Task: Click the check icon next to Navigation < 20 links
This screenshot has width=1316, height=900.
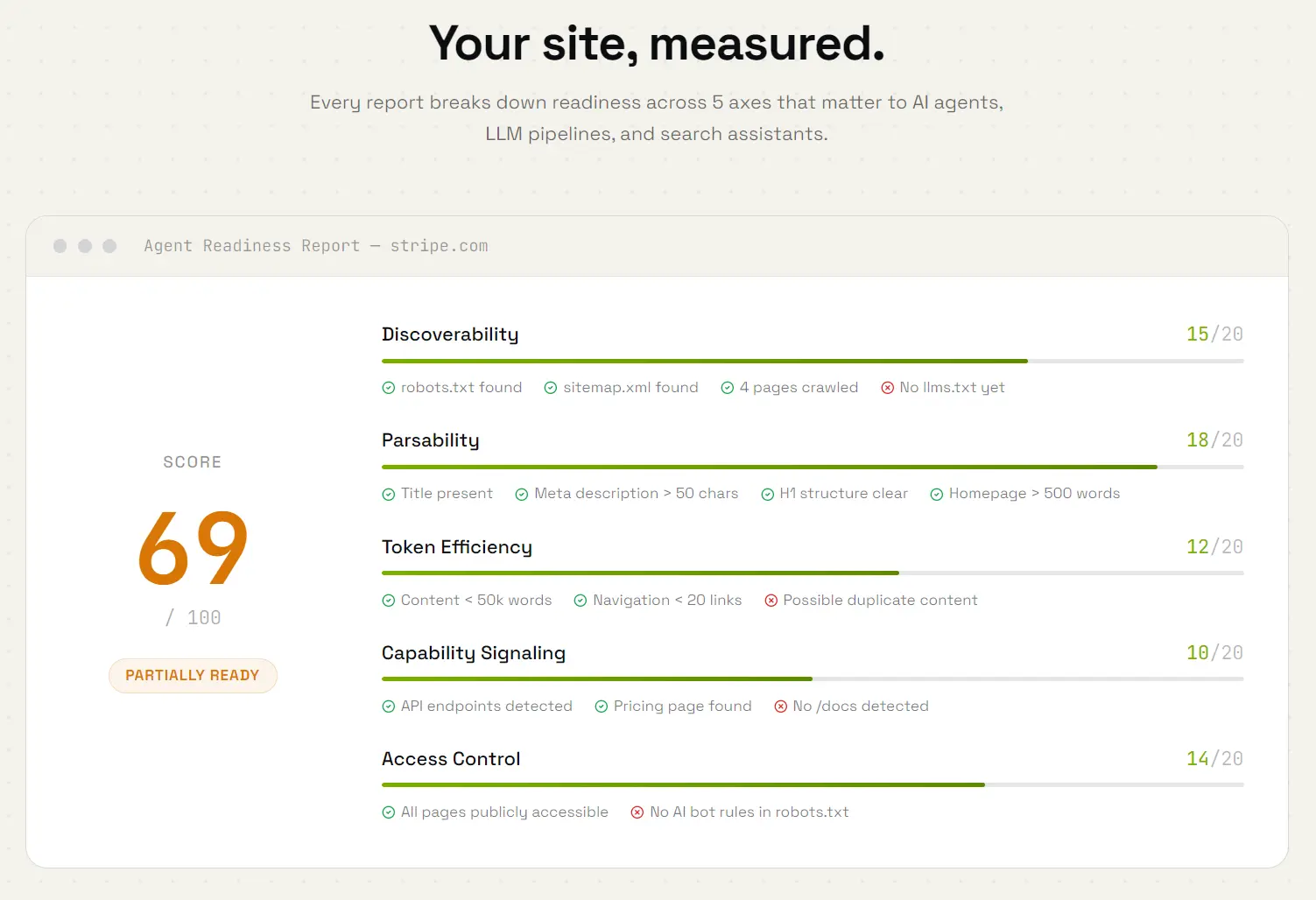Action: pyautogui.click(x=580, y=601)
